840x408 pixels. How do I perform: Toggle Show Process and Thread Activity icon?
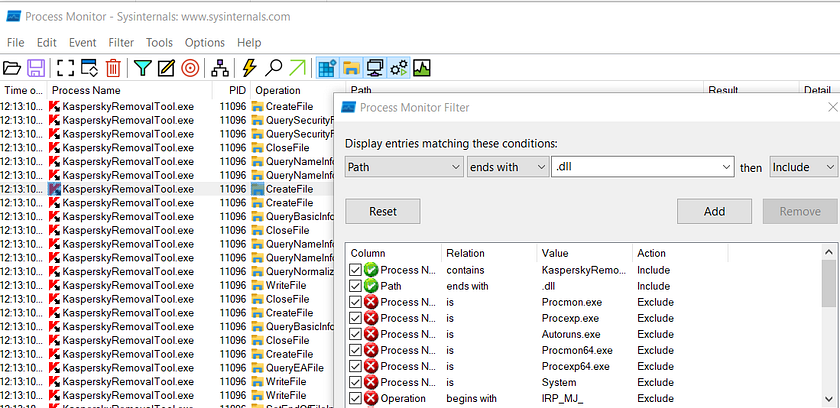click(399, 68)
